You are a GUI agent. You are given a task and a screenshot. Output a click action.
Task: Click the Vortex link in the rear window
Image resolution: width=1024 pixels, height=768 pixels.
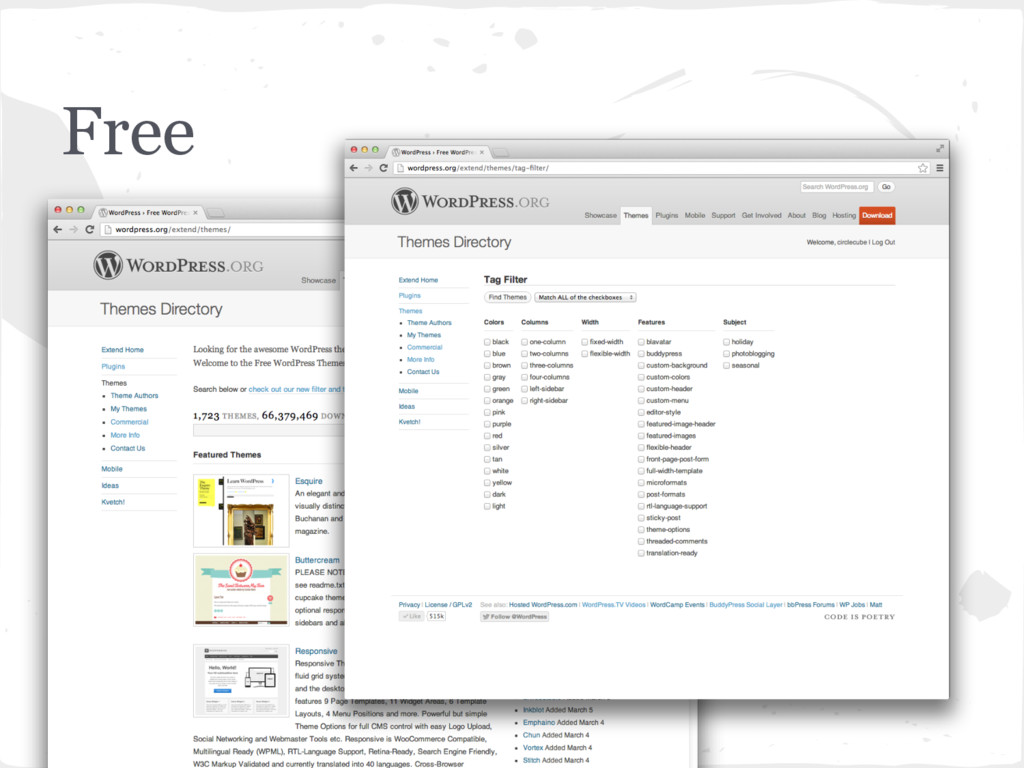click(x=533, y=748)
